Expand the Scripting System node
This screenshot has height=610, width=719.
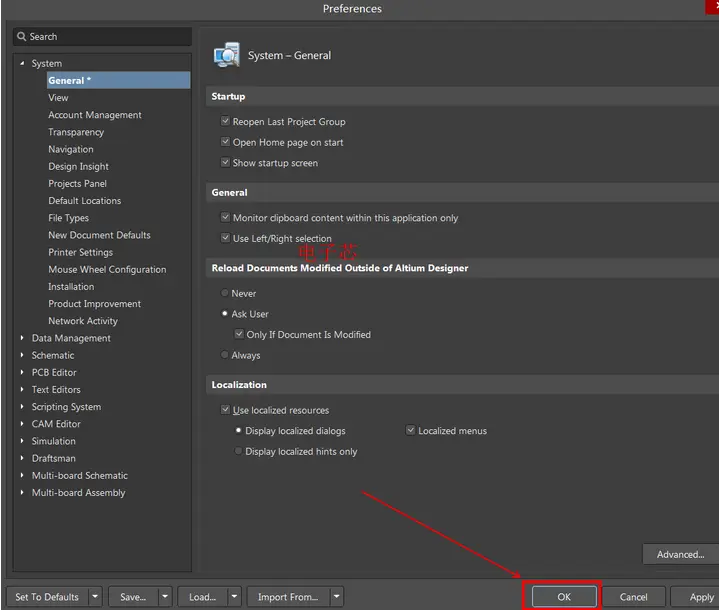click(x=22, y=407)
